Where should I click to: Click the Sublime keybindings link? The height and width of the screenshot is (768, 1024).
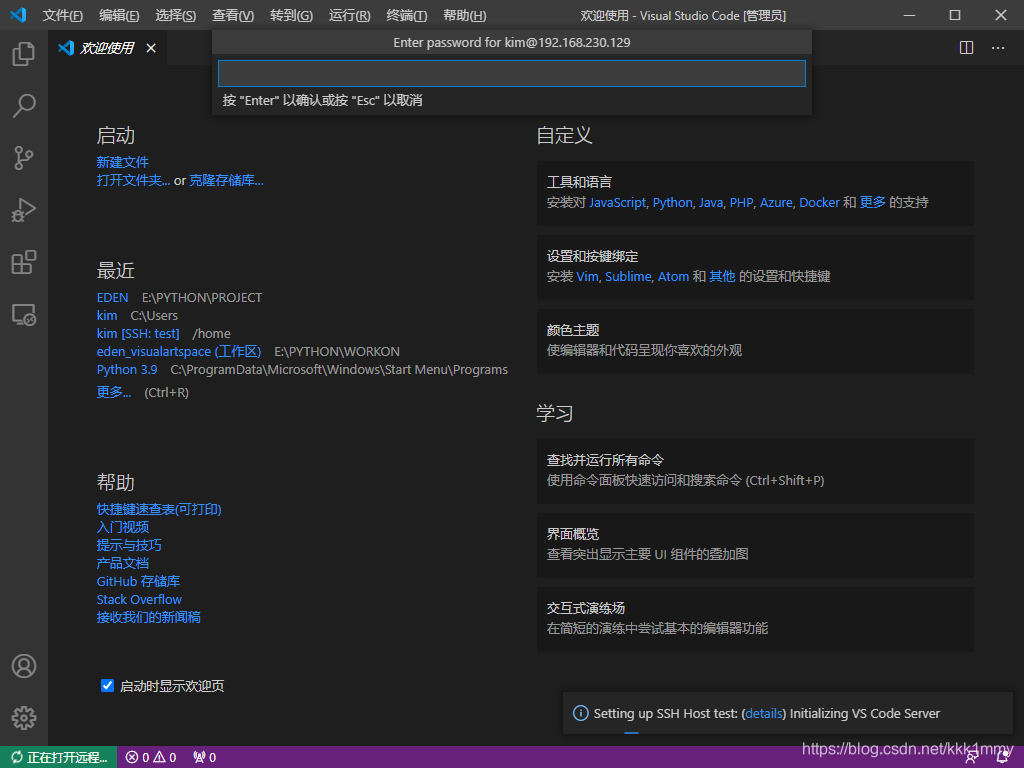(x=628, y=277)
